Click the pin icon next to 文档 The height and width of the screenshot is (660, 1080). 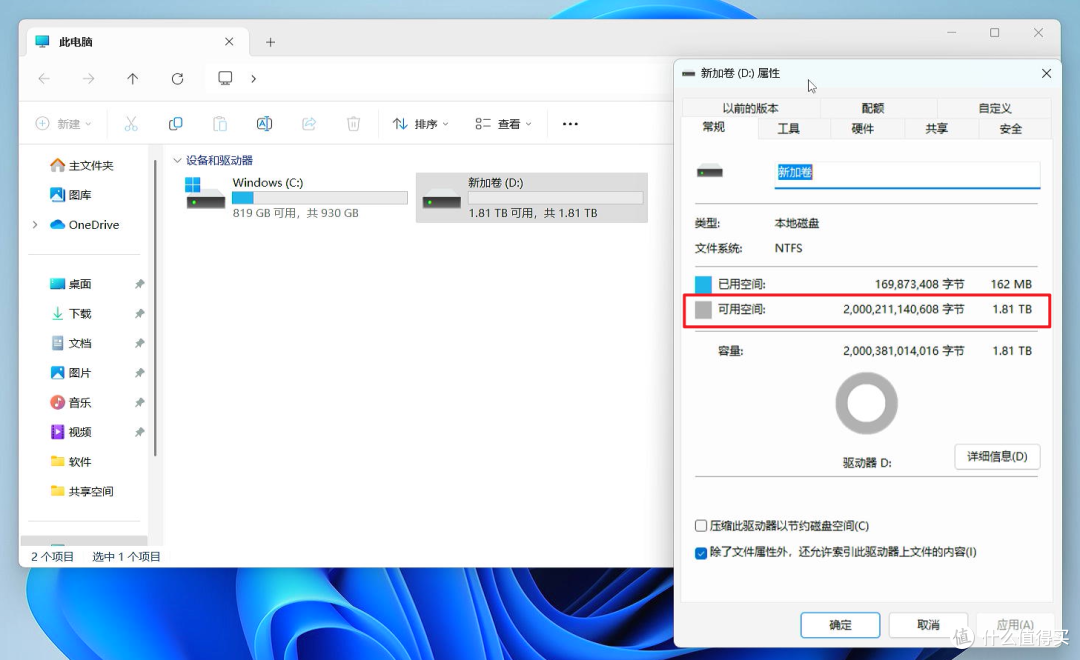point(139,343)
